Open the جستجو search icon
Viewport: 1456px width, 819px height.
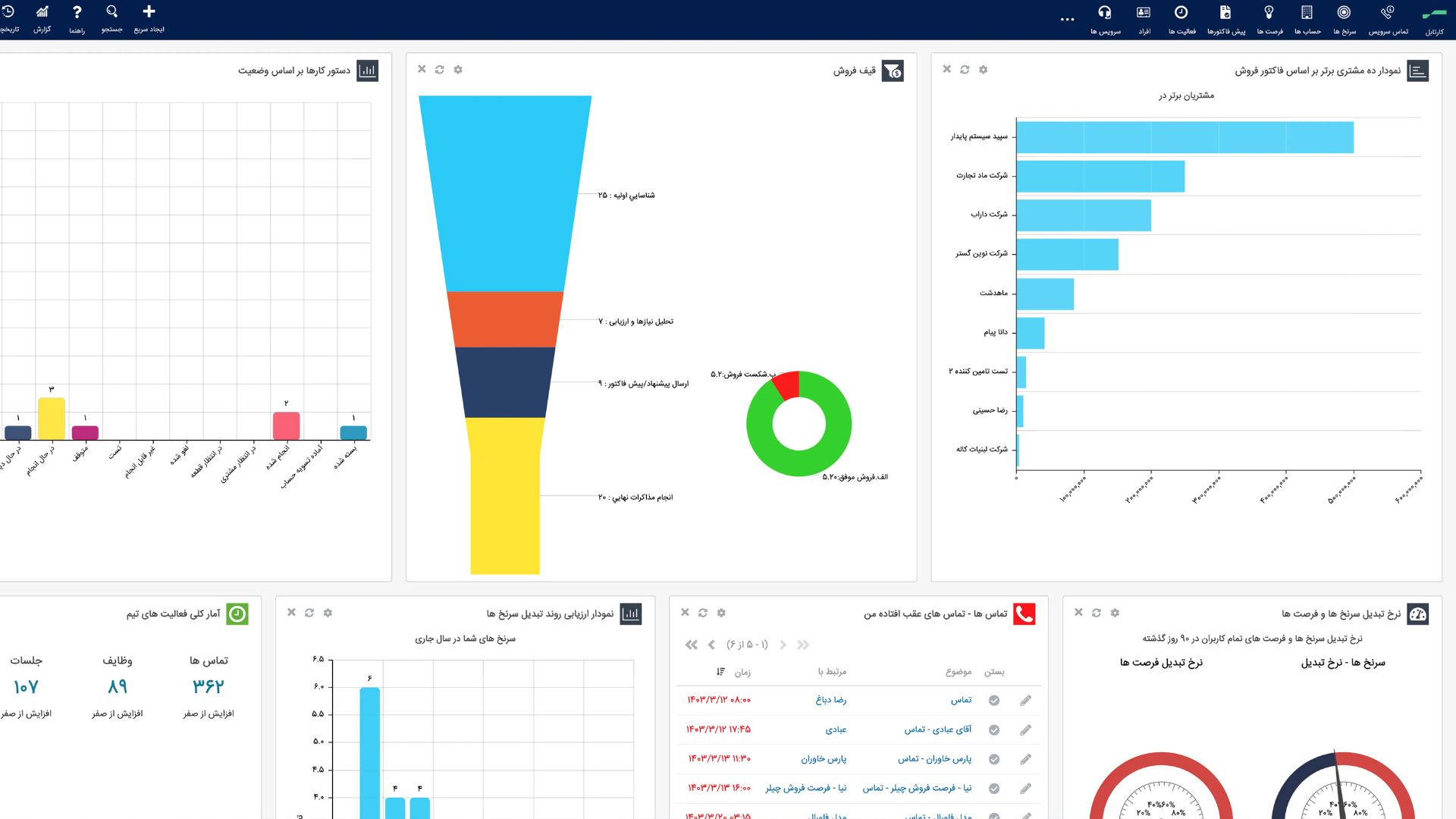pyautogui.click(x=112, y=12)
